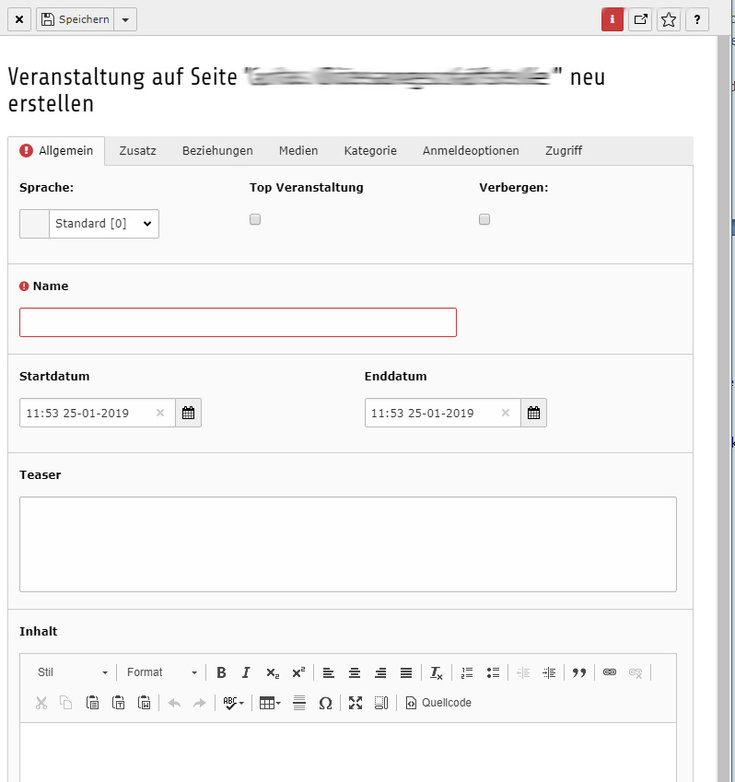This screenshot has height=782, width=735.
Task: Toggle bold formatting in the Inhalt editor
Action: coord(221,673)
